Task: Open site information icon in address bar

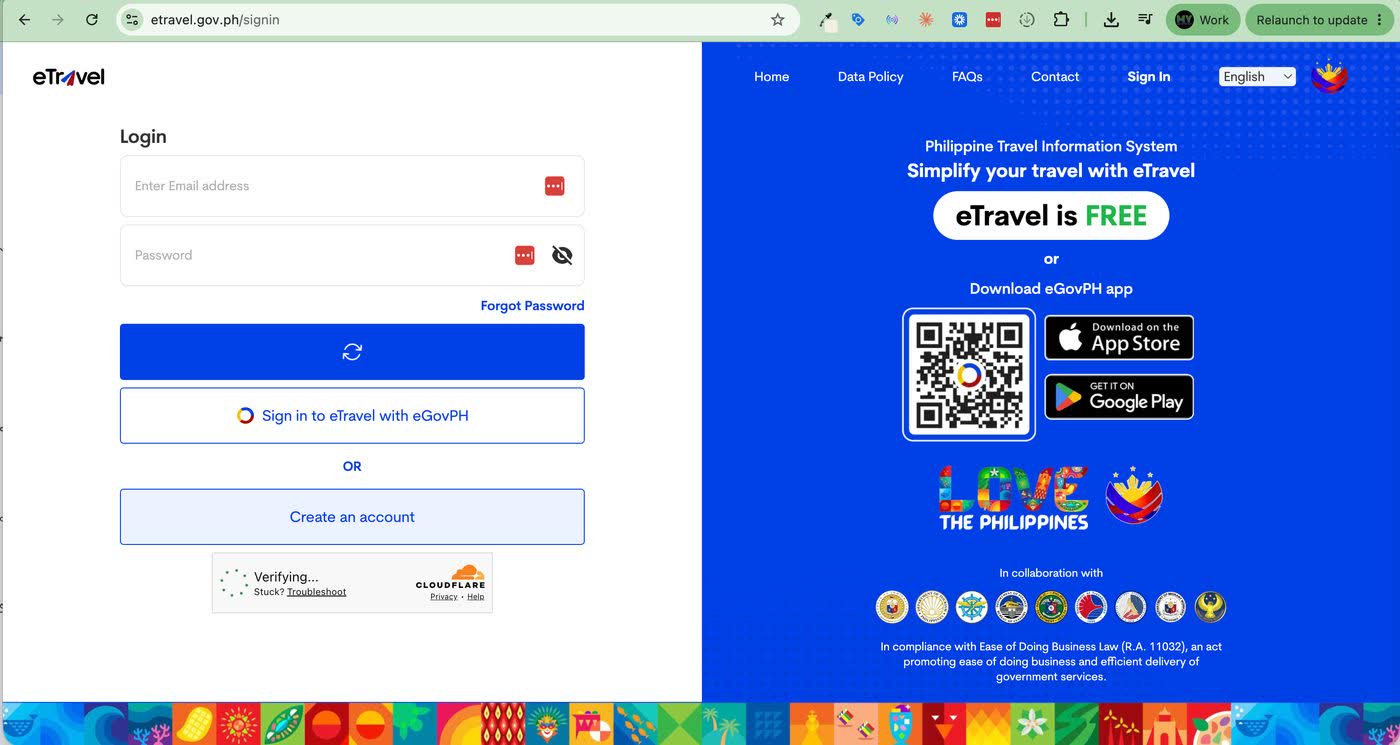Action: [132, 20]
